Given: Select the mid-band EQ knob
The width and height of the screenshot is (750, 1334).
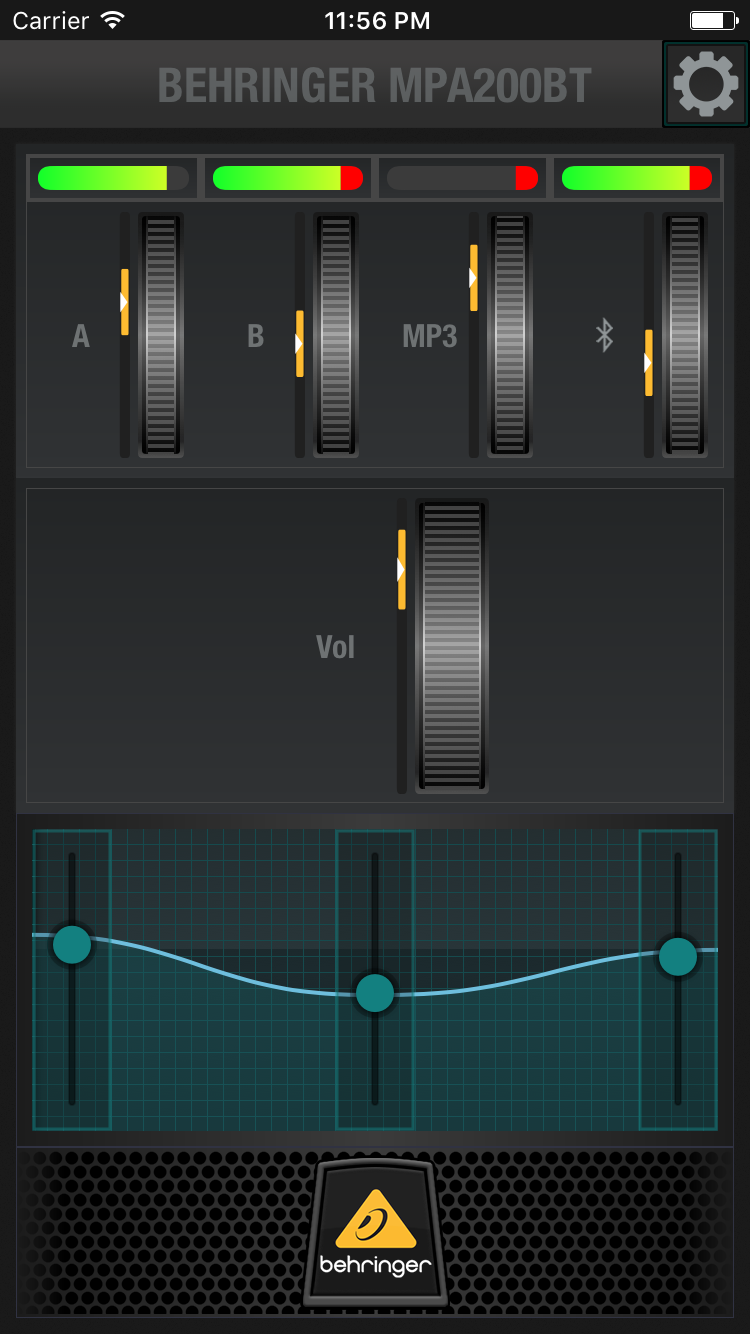Looking at the screenshot, I should 375,993.
